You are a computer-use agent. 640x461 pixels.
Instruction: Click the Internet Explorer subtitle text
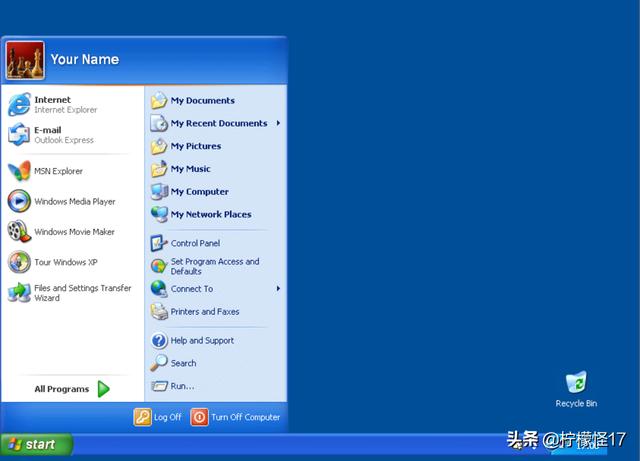(x=66, y=110)
